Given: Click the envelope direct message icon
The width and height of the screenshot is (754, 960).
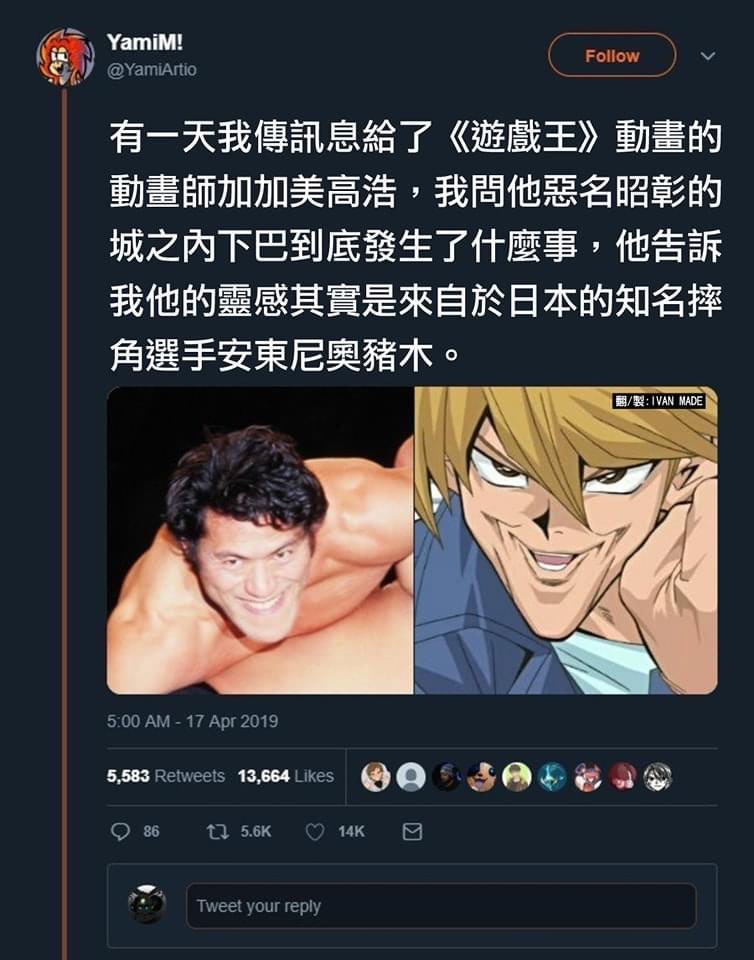Looking at the screenshot, I should tap(412, 831).
